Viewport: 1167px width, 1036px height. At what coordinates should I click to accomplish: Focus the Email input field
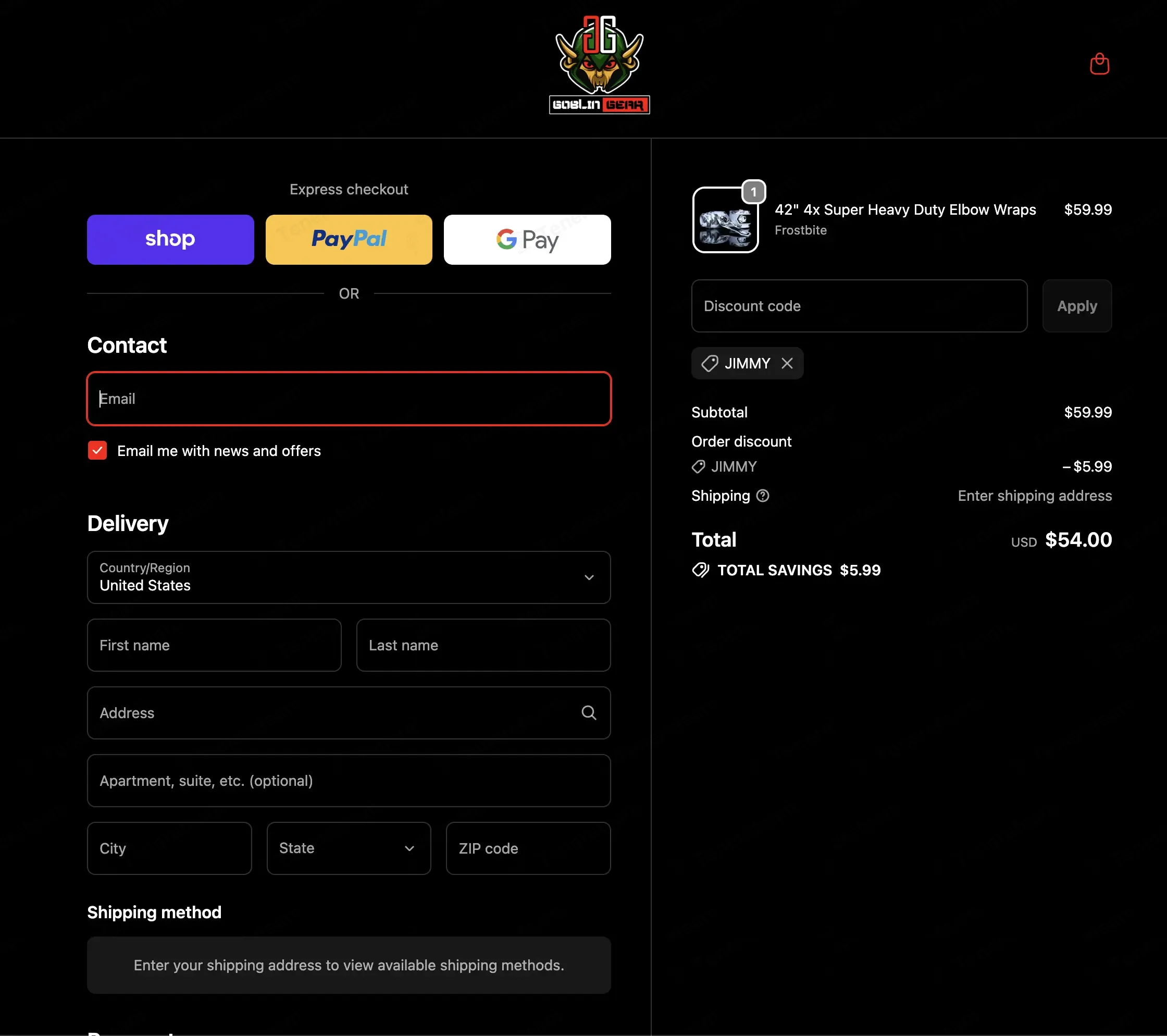point(349,399)
